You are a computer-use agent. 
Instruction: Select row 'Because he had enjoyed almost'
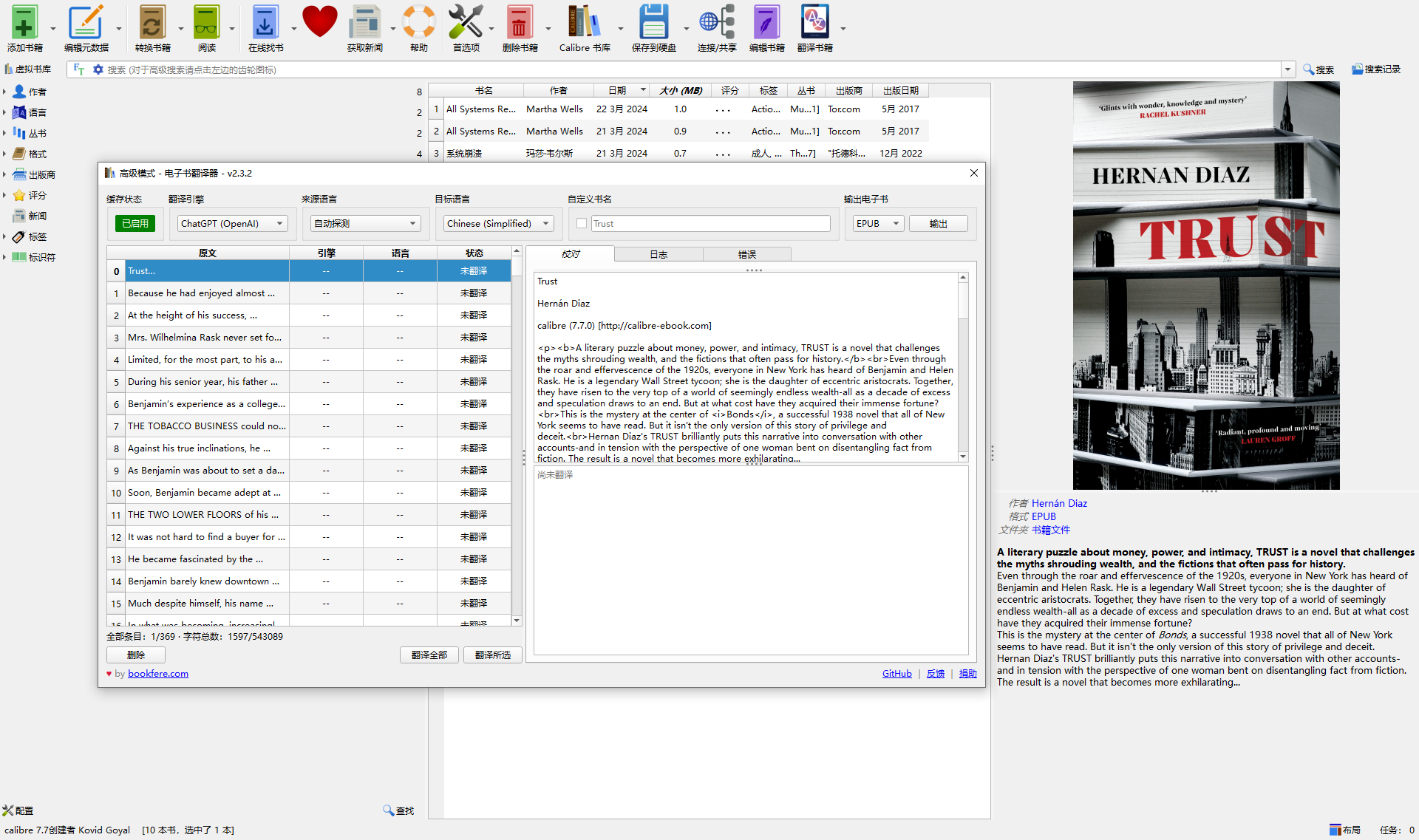[x=309, y=293]
